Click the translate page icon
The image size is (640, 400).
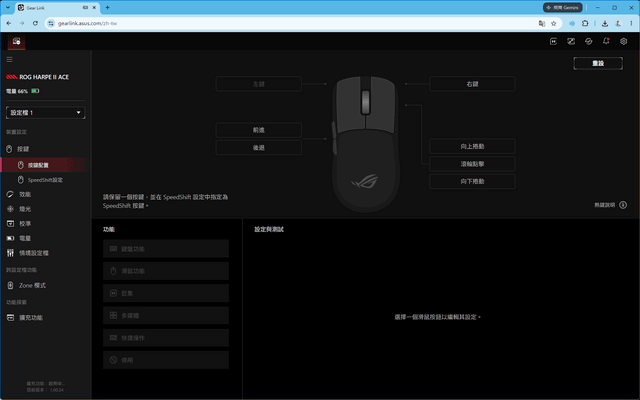click(542, 23)
